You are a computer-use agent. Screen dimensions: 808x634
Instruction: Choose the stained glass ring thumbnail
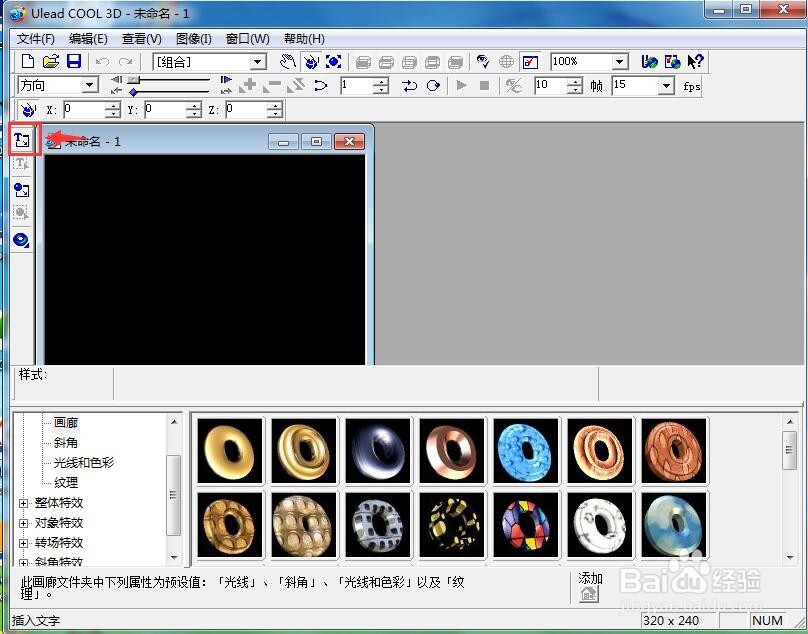tap(526, 525)
